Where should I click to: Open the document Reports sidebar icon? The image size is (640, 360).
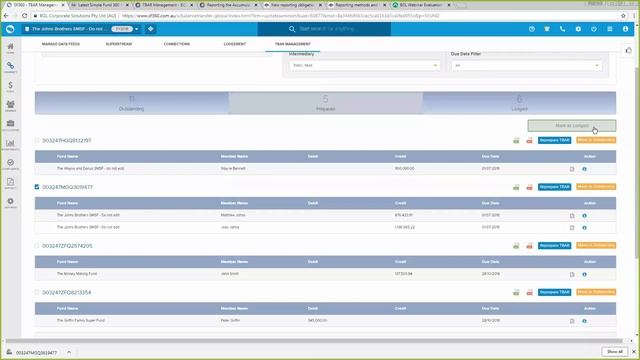point(10,182)
